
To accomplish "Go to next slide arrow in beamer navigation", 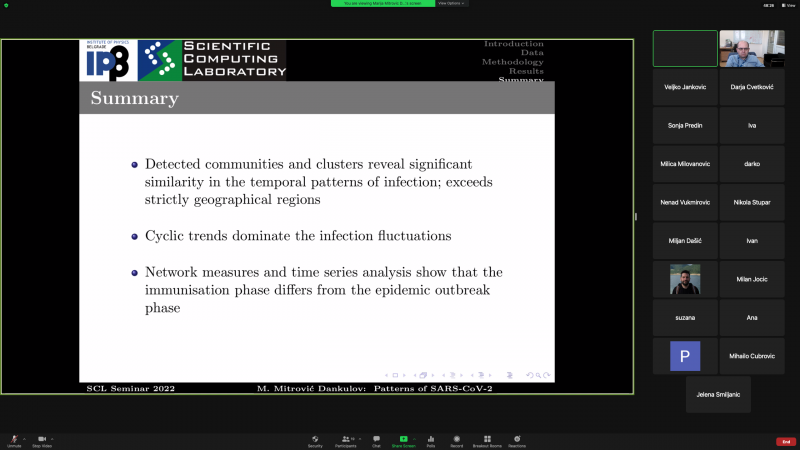I will pyautogui.click(x=404, y=376).
